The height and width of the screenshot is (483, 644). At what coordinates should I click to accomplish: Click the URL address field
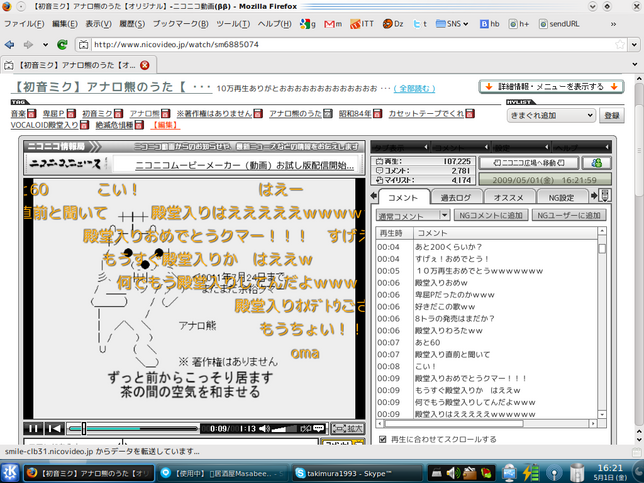pyautogui.click(x=354, y=44)
